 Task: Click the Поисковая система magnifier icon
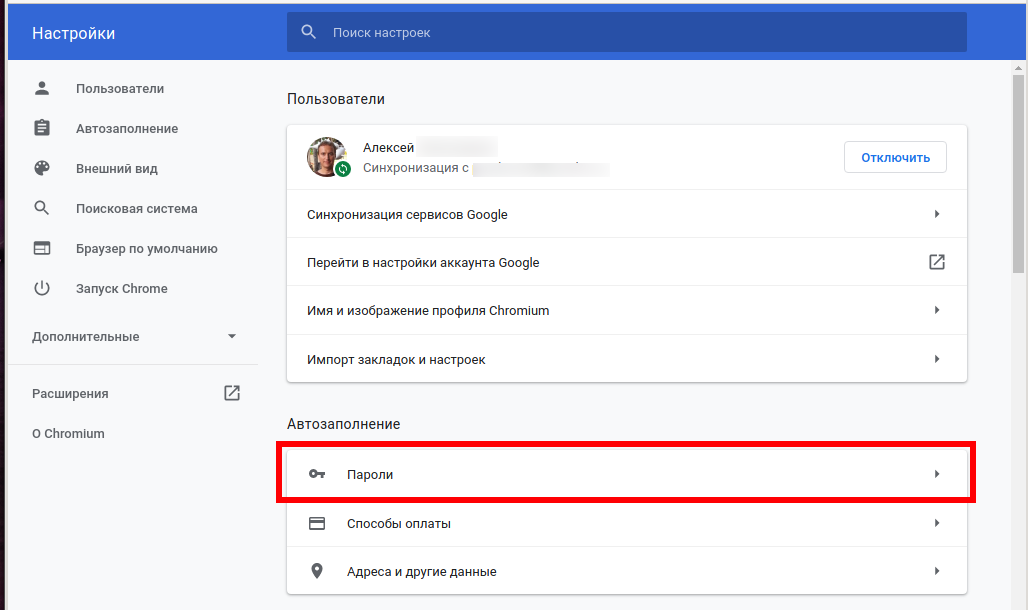pyautogui.click(x=42, y=208)
